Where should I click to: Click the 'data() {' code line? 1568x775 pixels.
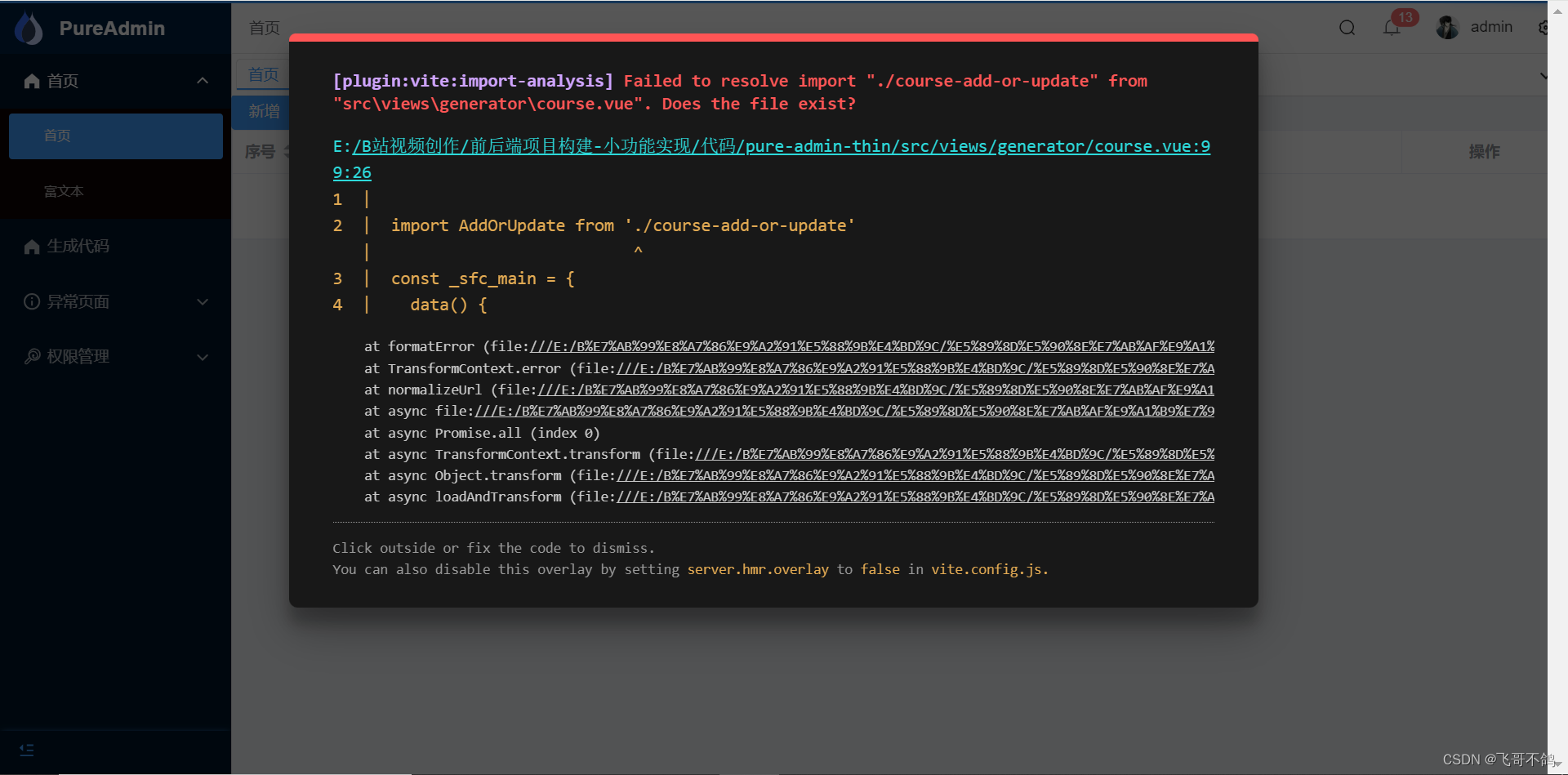[448, 305]
